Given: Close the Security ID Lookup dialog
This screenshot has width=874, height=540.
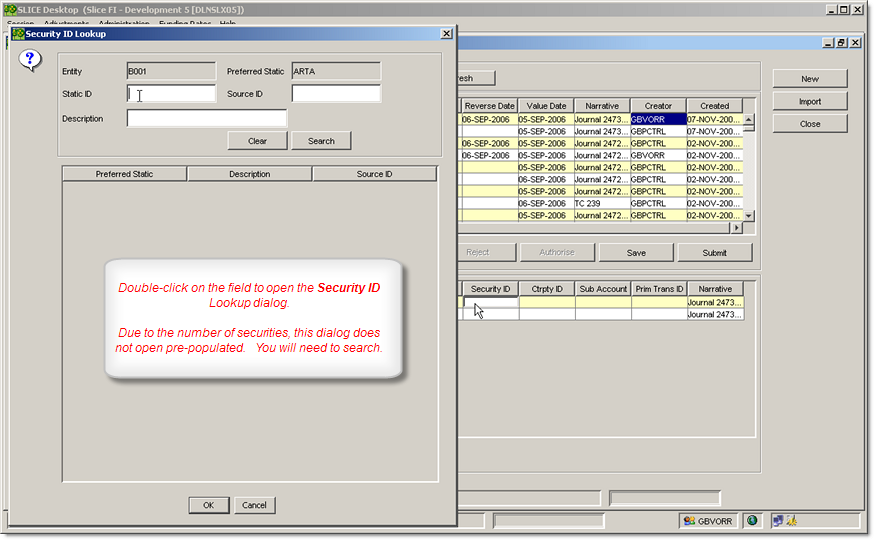Looking at the screenshot, I should point(446,33).
